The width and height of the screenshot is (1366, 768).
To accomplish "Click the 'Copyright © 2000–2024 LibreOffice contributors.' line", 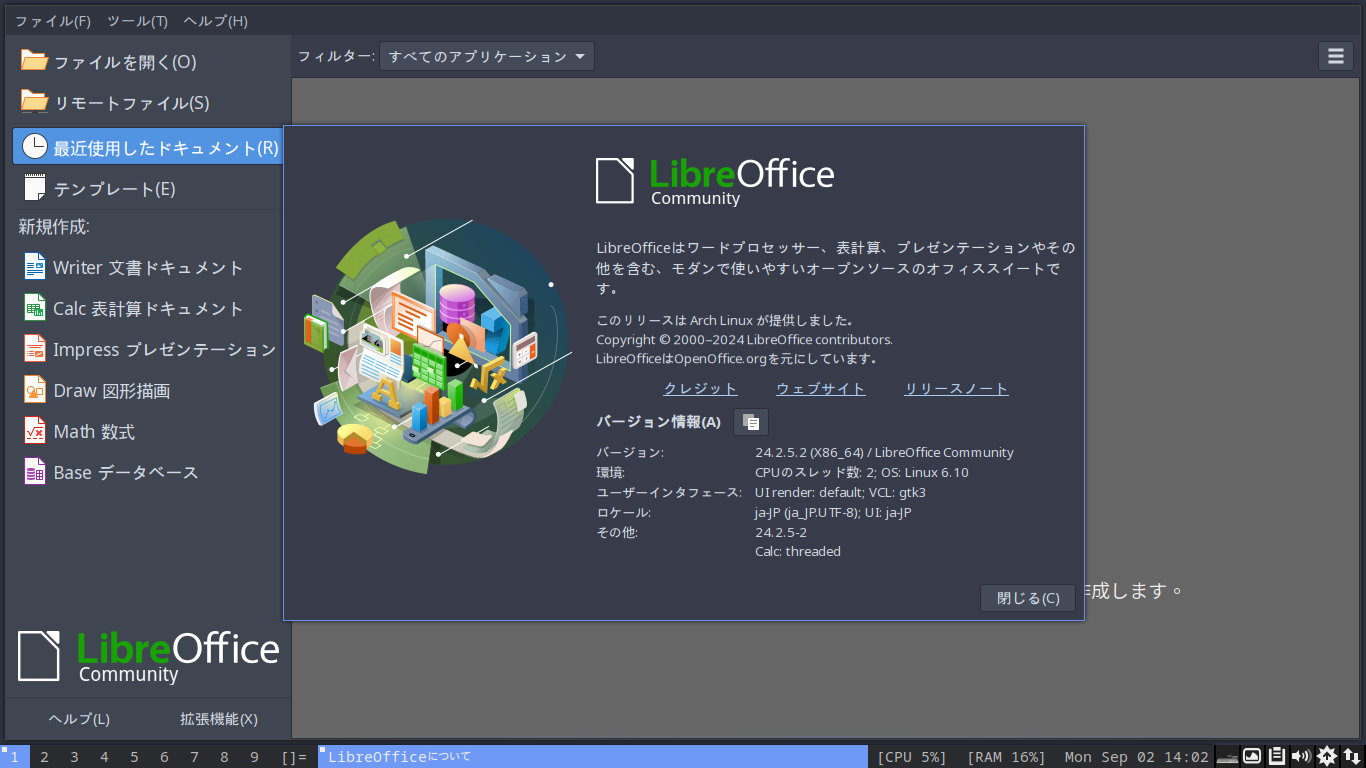I will pyautogui.click(x=744, y=340).
